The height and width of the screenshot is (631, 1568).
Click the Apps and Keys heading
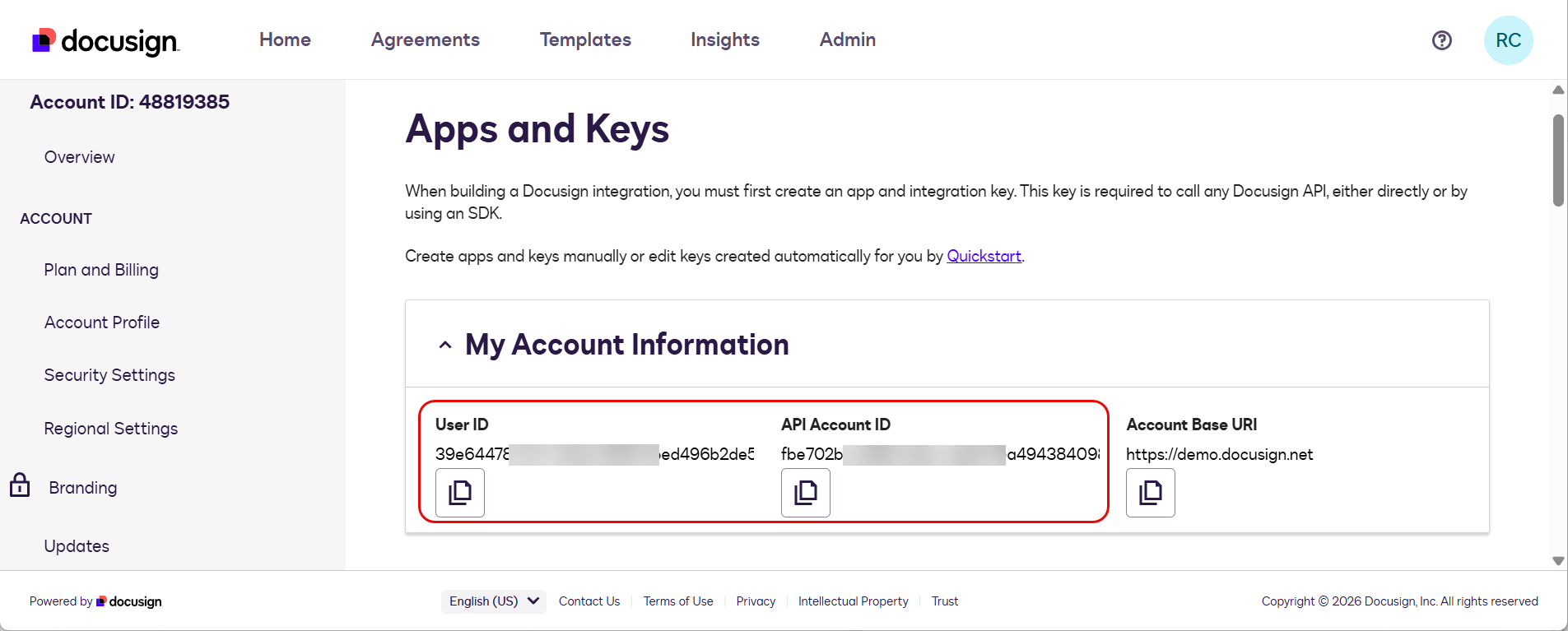click(x=537, y=129)
